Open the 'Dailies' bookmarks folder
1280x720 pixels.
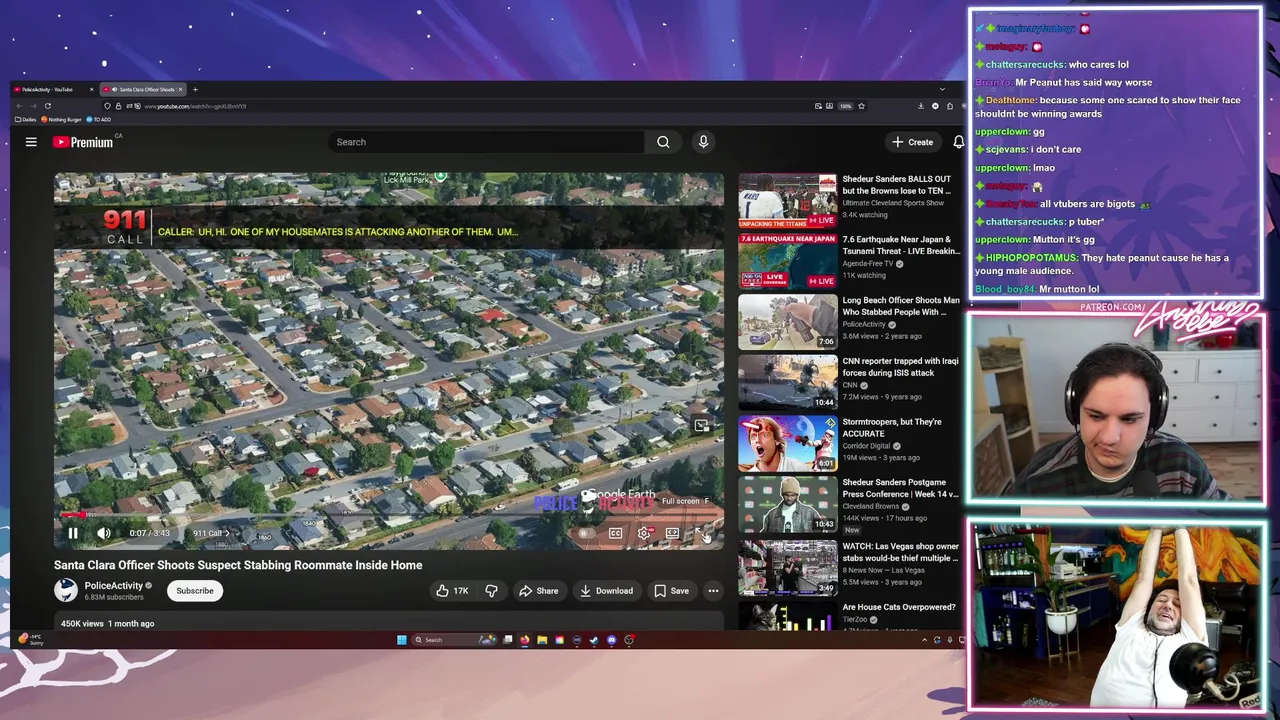[25, 119]
